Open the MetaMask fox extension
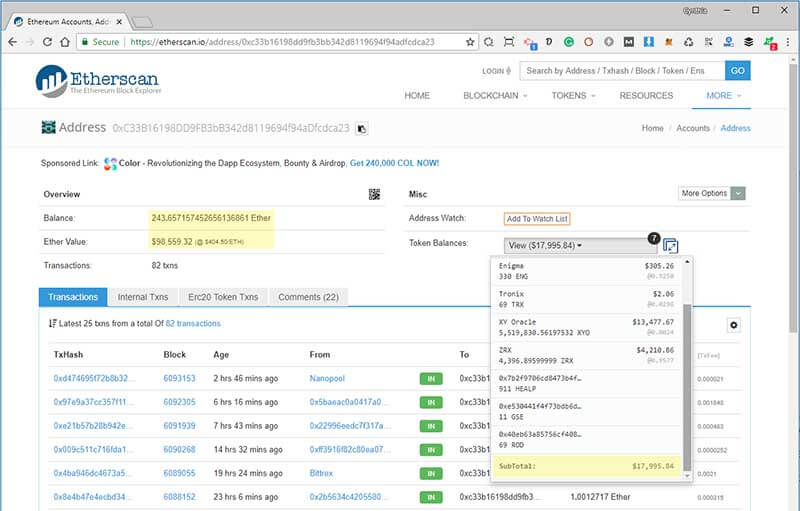This screenshot has width=800, height=511. (x=668, y=42)
